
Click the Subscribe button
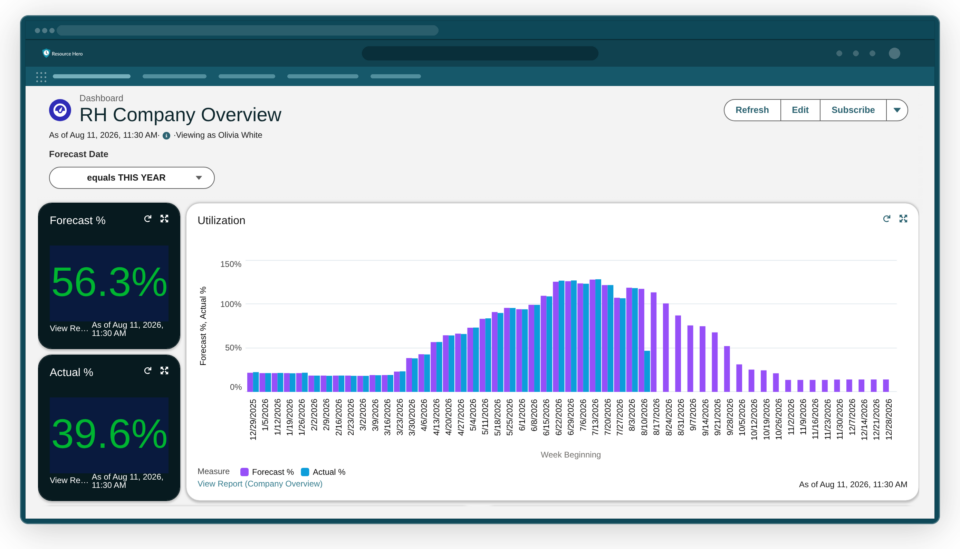pyautogui.click(x=853, y=110)
